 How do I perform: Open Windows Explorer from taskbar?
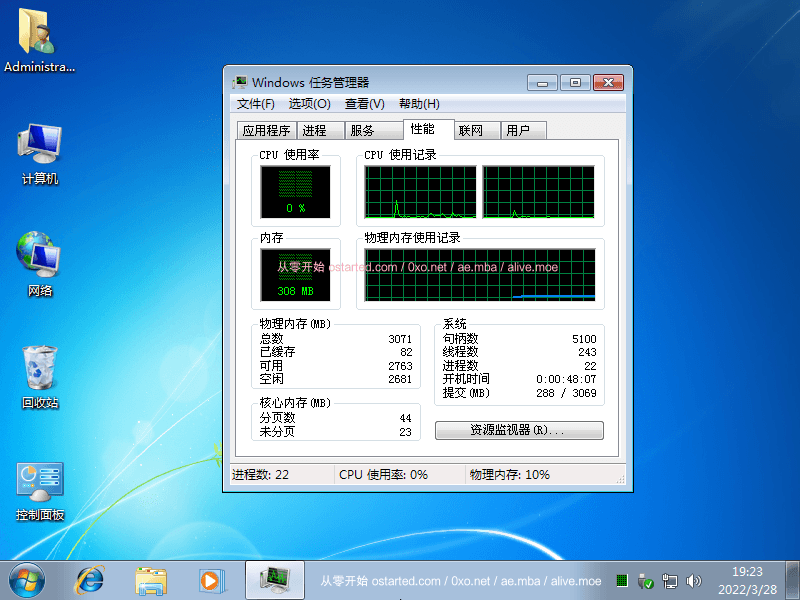pyautogui.click(x=151, y=581)
